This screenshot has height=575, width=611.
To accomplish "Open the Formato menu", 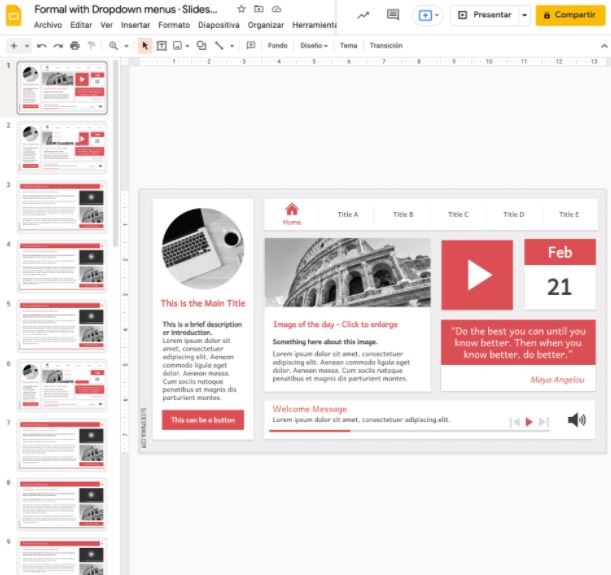I will pos(174,25).
